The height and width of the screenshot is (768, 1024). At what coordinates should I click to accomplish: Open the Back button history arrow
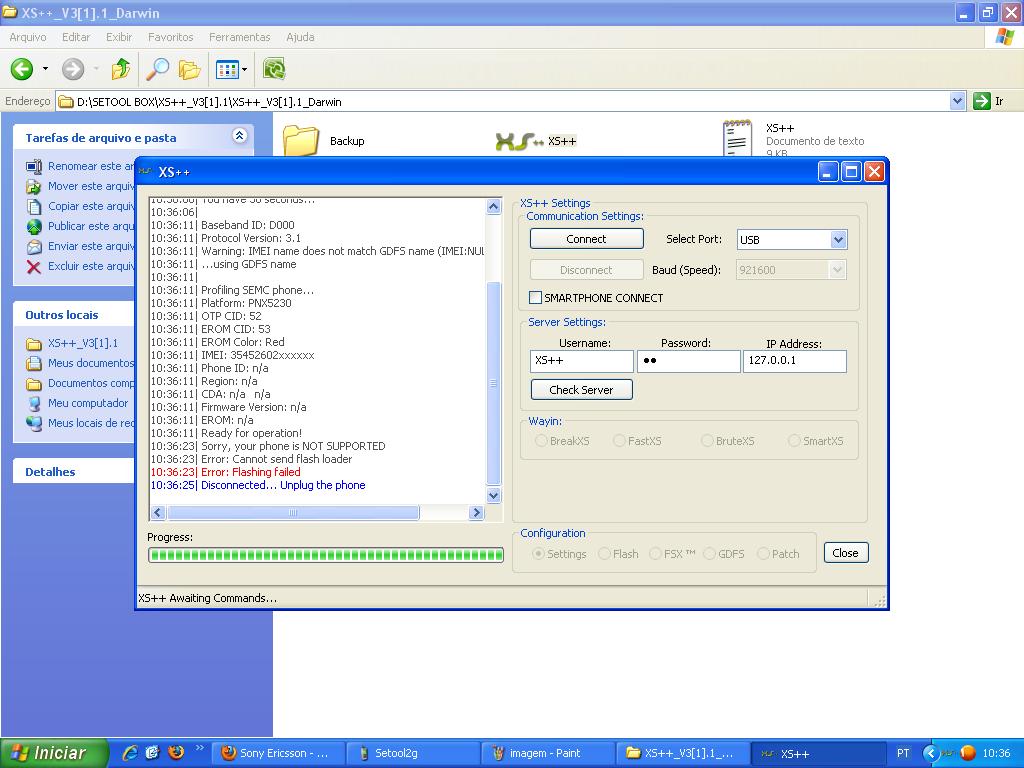[x=45, y=69]
